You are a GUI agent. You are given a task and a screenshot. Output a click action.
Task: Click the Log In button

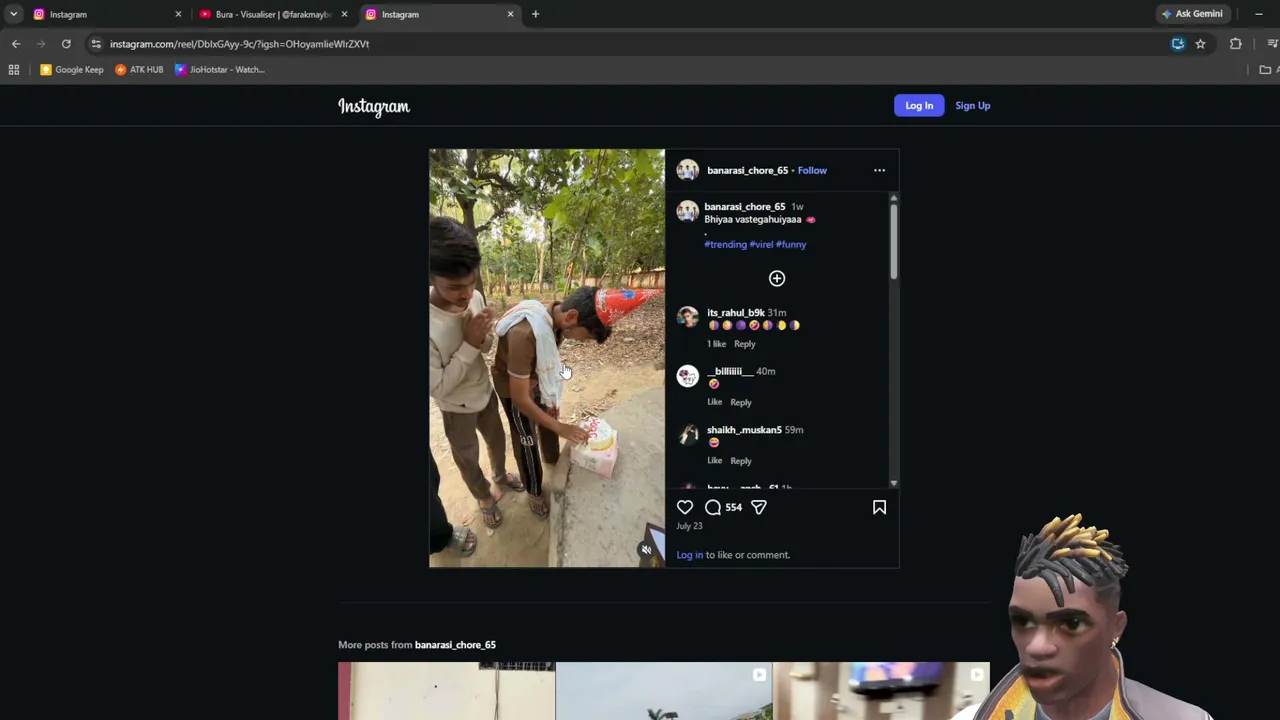pos(919,106)
